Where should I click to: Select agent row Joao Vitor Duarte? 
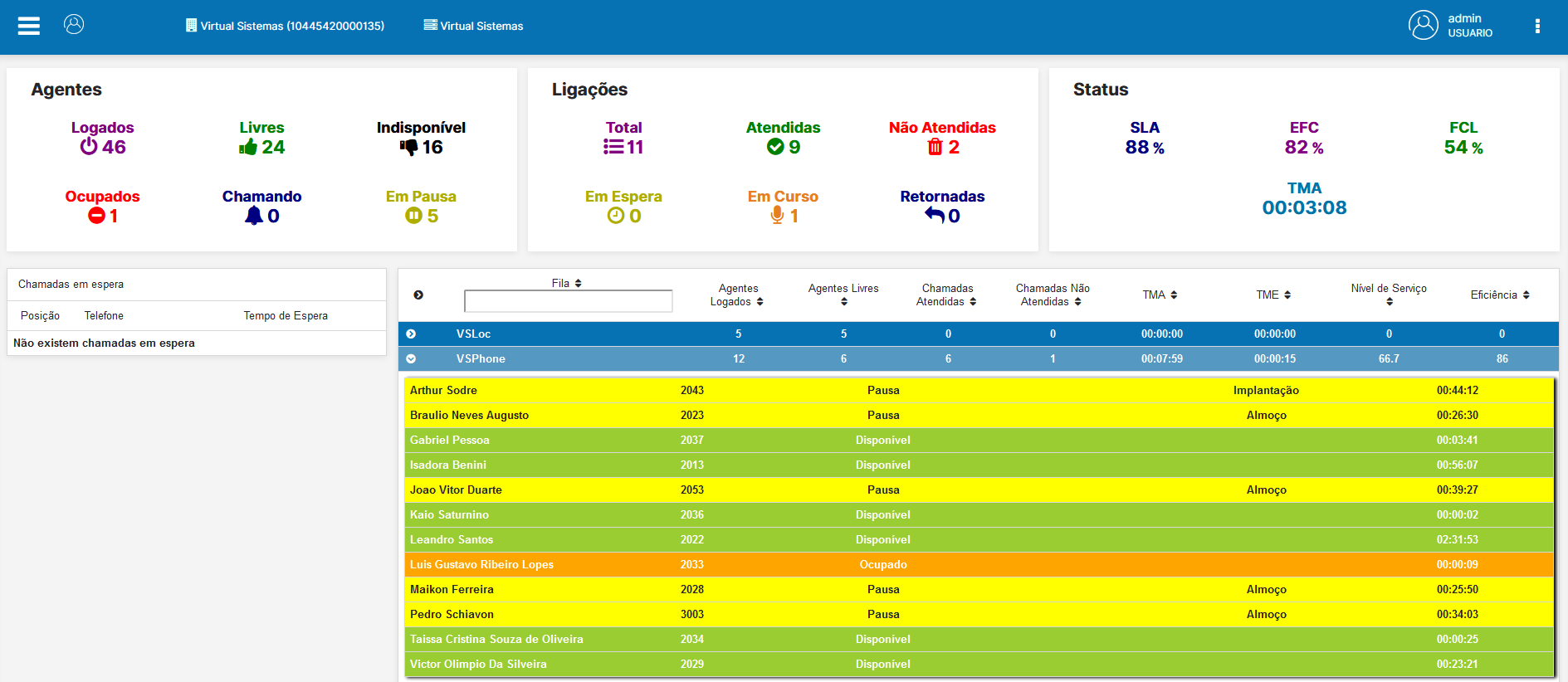[979, 490]
